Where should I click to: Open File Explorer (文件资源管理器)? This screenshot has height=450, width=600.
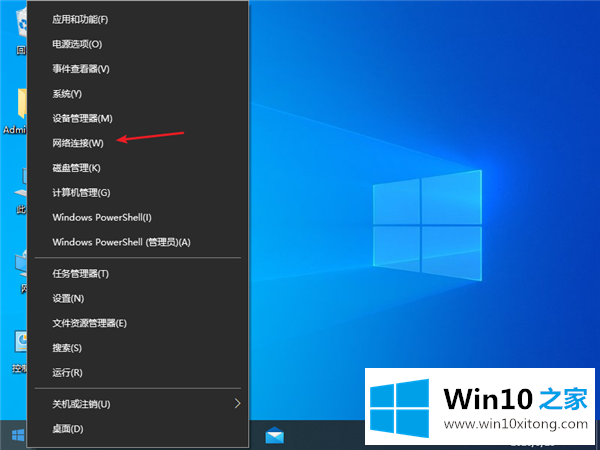coord(138,323)
